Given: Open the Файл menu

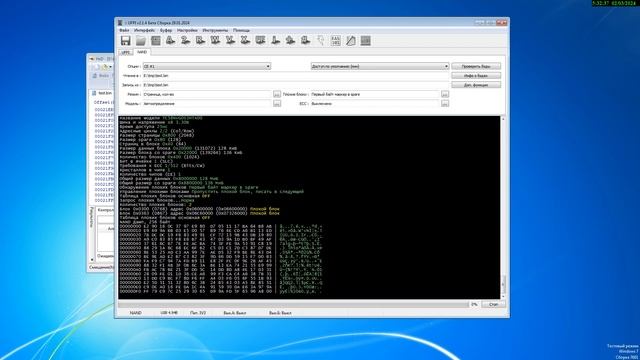Looking at the screenshot, I should coord(124,30).
